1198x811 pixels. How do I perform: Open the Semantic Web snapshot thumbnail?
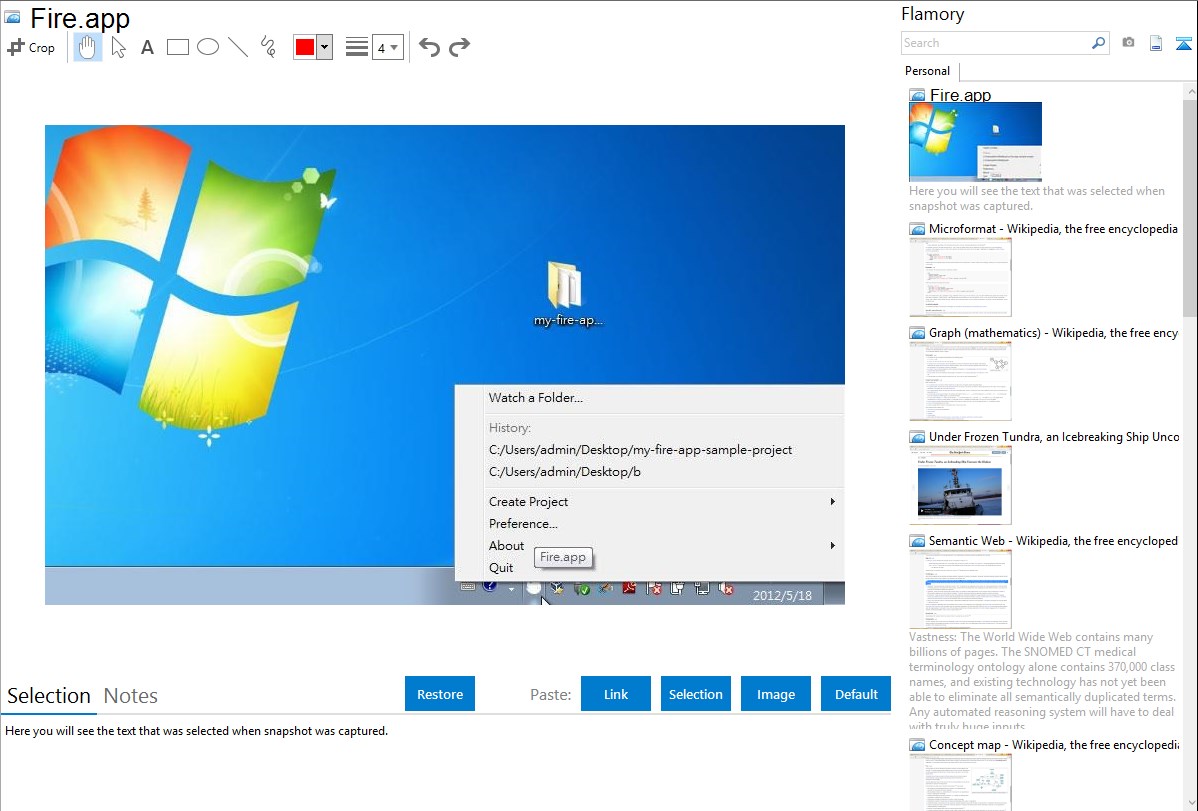[960, 589]
